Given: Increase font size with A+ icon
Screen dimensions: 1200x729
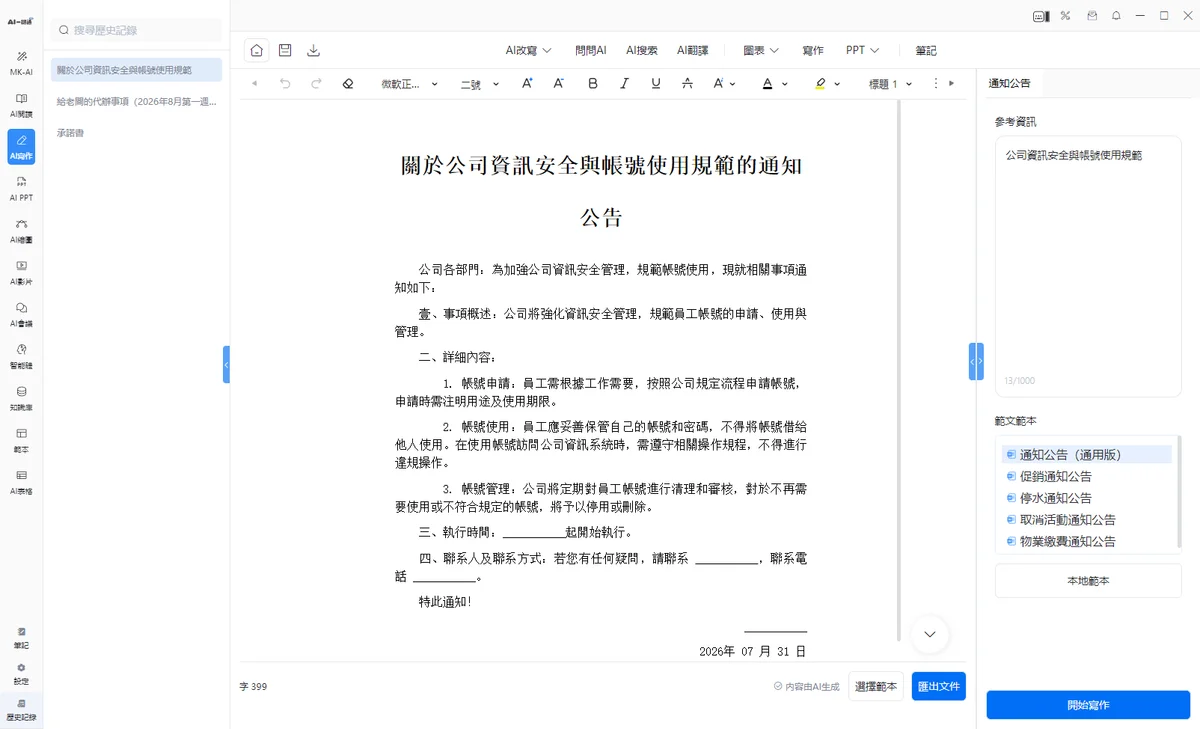Looking at the screenshot, I should [x=527, y=84].
